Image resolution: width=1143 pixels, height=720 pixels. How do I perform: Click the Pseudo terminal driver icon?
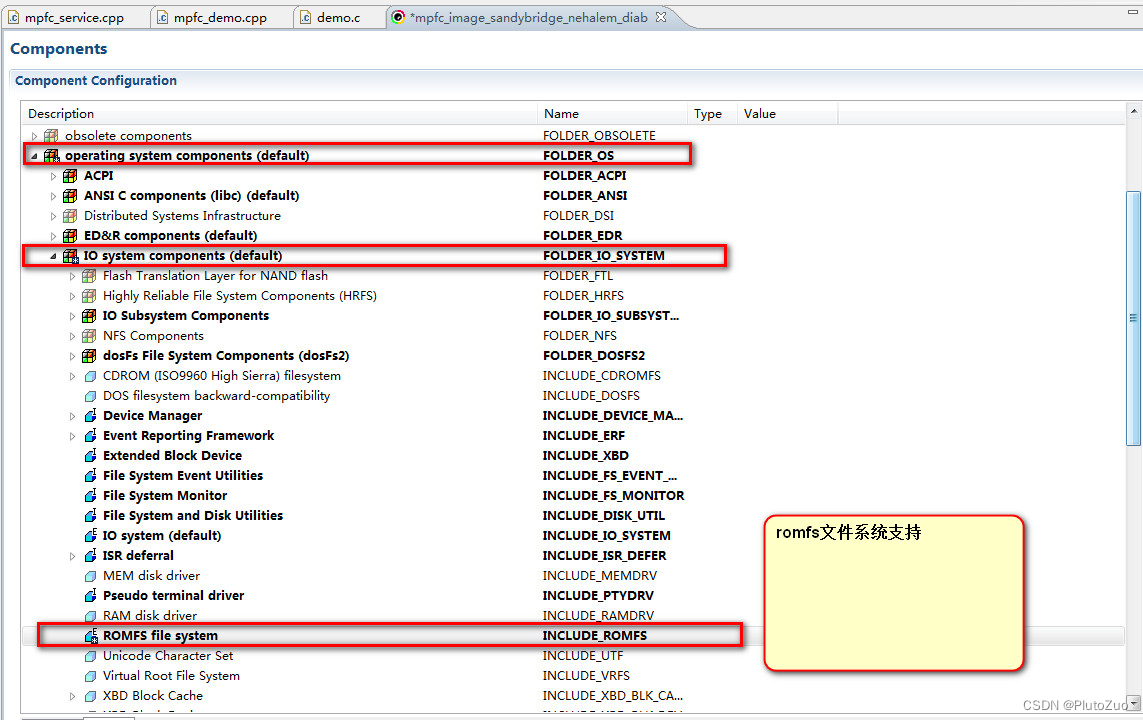coord(89,595)
